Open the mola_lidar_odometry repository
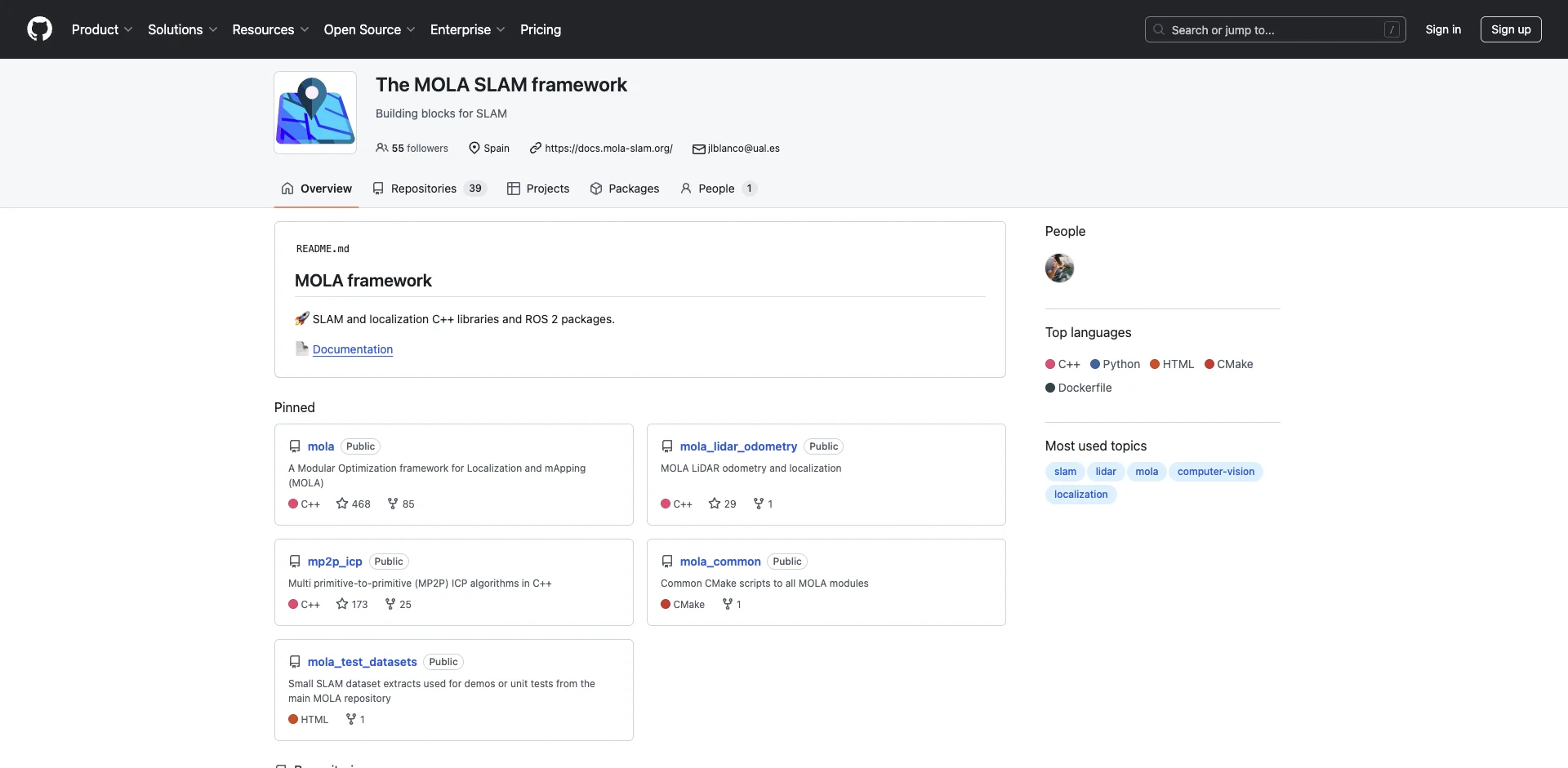Screen dimensions: 1568x768 point(738,446)
